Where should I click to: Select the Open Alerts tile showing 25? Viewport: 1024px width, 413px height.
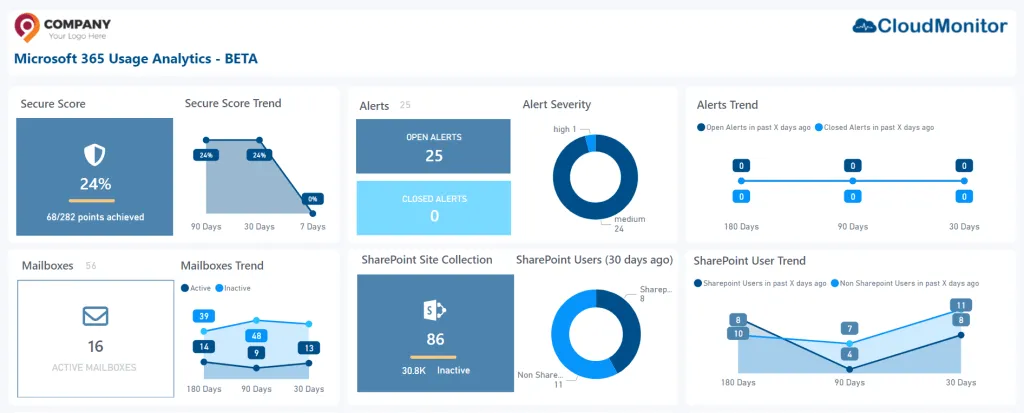[434, 146]
